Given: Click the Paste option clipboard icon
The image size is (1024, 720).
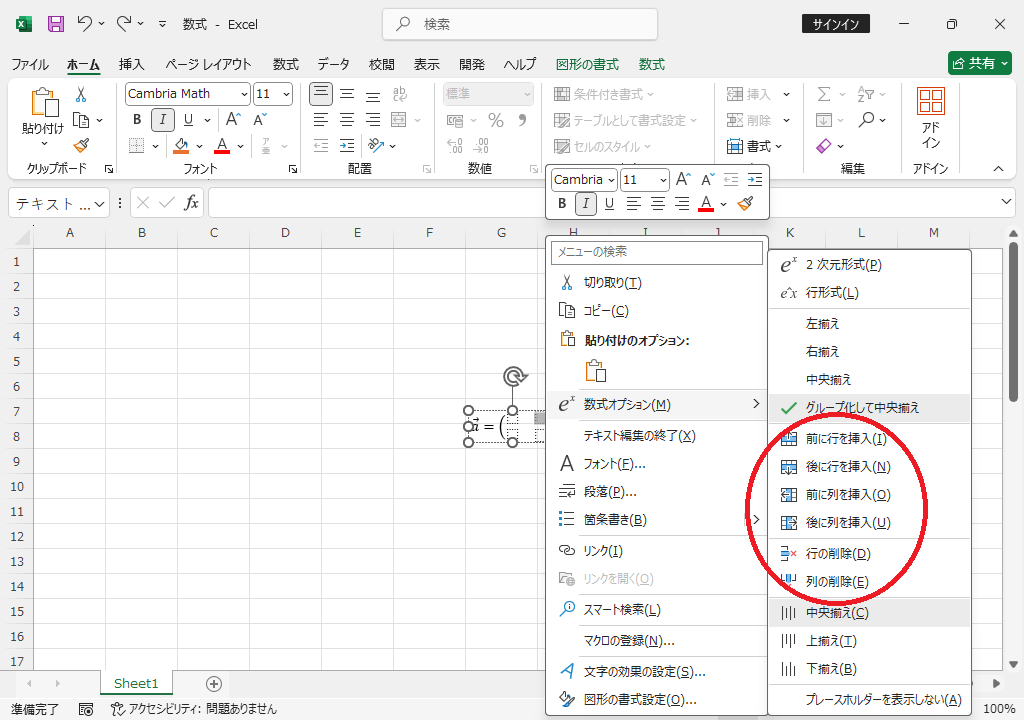Looking at the screenshot, I should coord(596,370).
